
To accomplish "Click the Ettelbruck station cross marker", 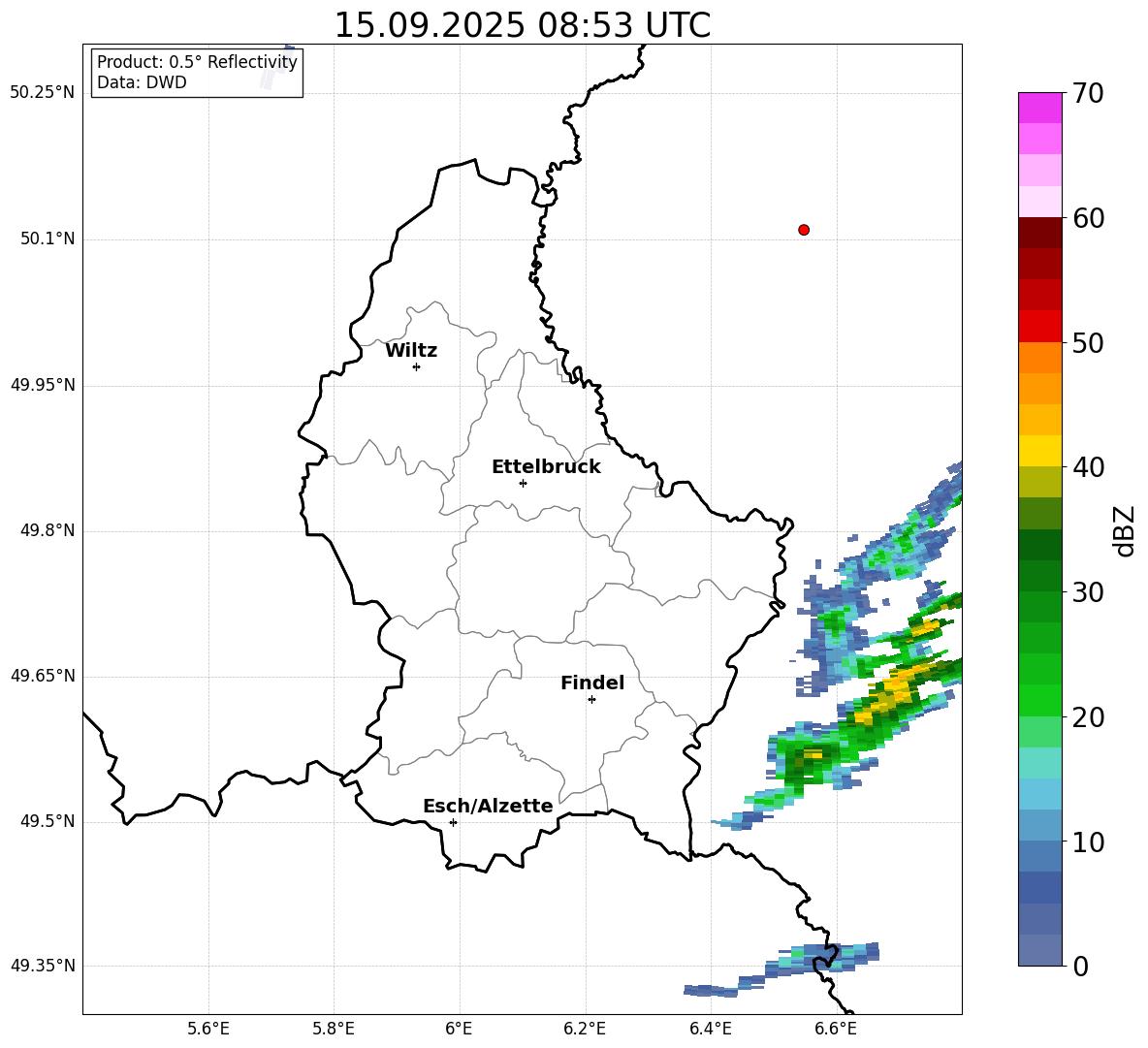I will pyautogui.click(x=523, y=483).
